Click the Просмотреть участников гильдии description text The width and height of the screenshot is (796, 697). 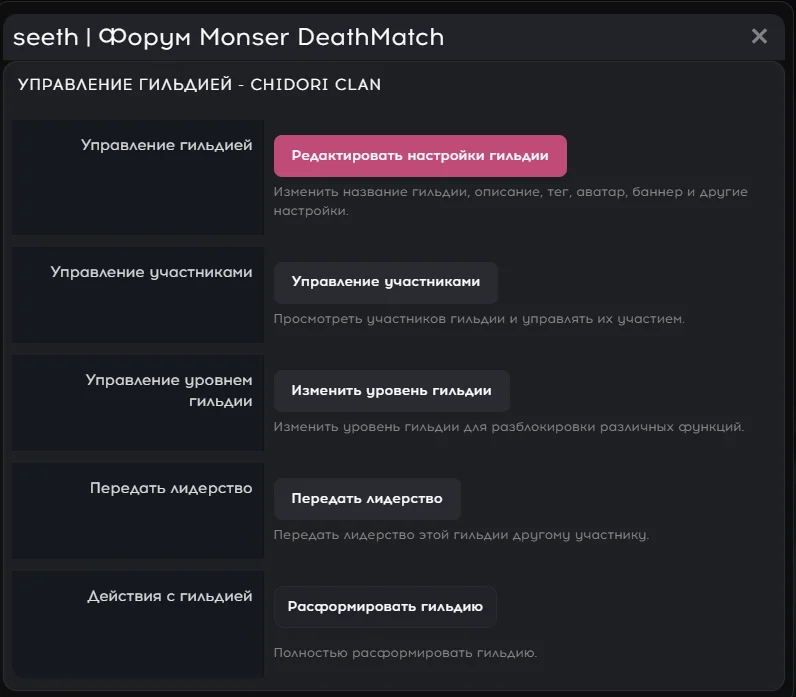[478, 319]
